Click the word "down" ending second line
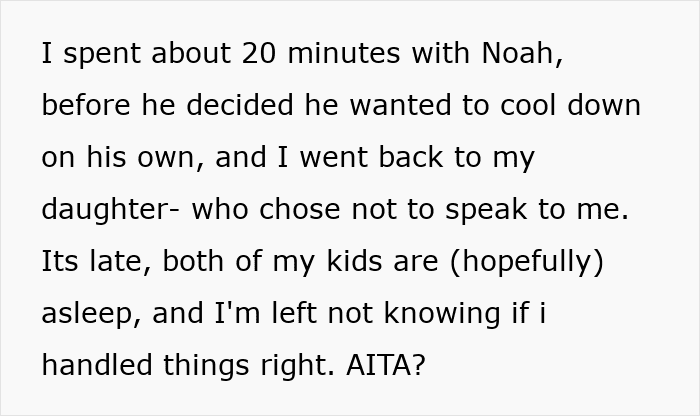 coord(604,105)
